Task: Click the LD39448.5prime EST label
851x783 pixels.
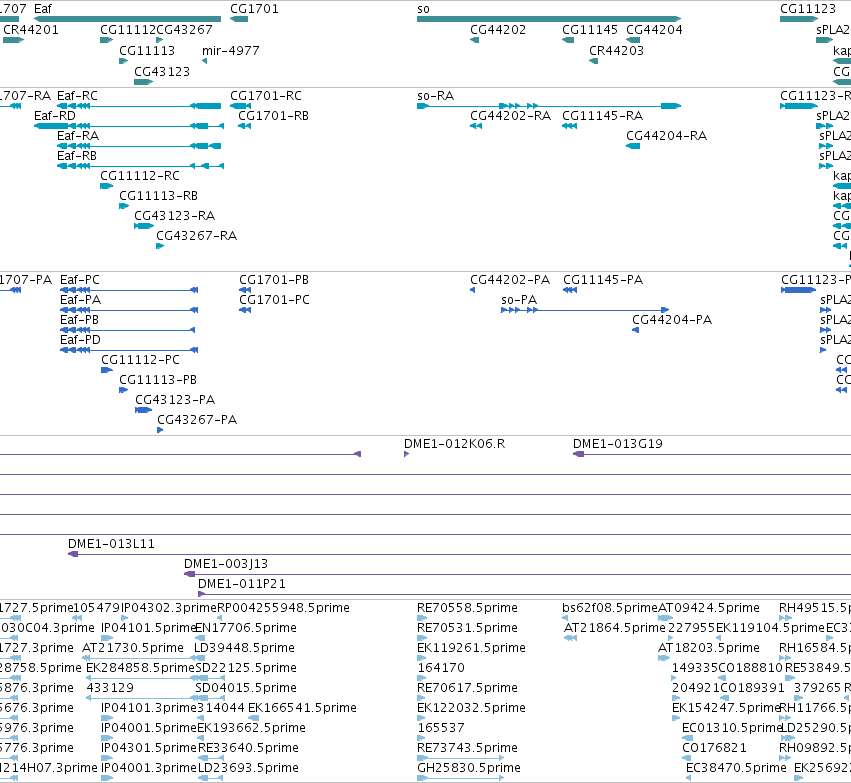Action: coord(244,648)
